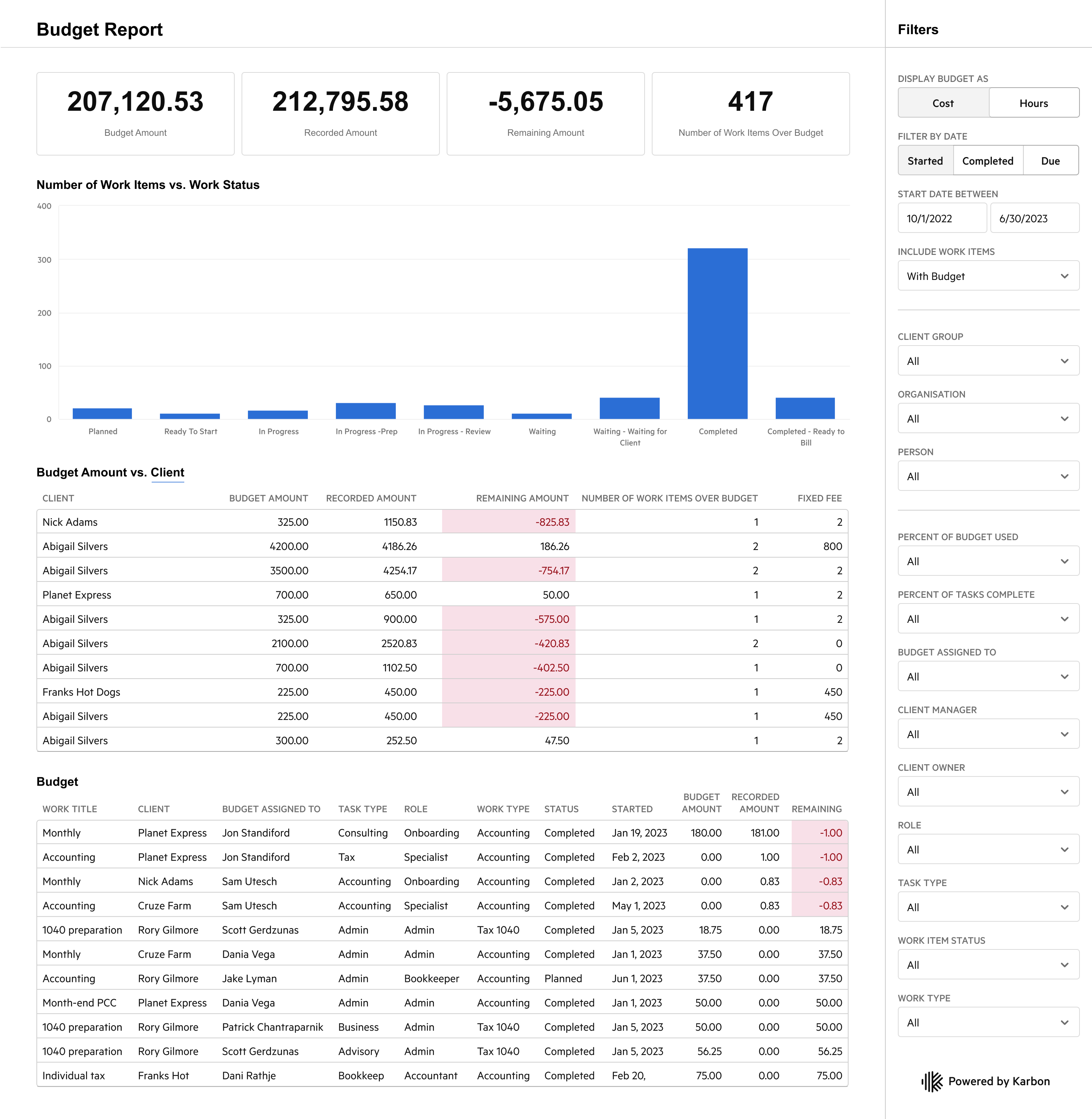The height and width of the screenshot is (1119, 1092).
Task: Filter by Completed date
Action: 988,161
